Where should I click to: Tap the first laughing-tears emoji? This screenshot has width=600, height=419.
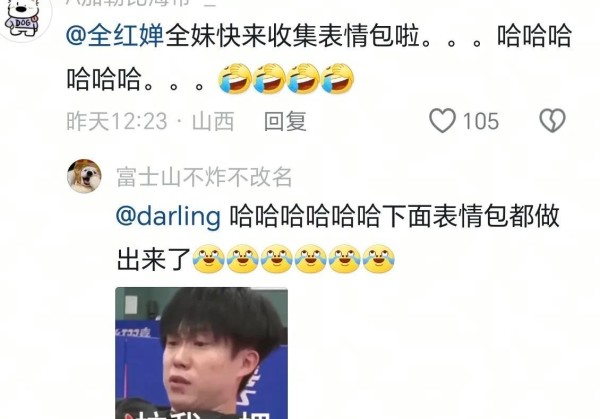(x=235, y=78)
